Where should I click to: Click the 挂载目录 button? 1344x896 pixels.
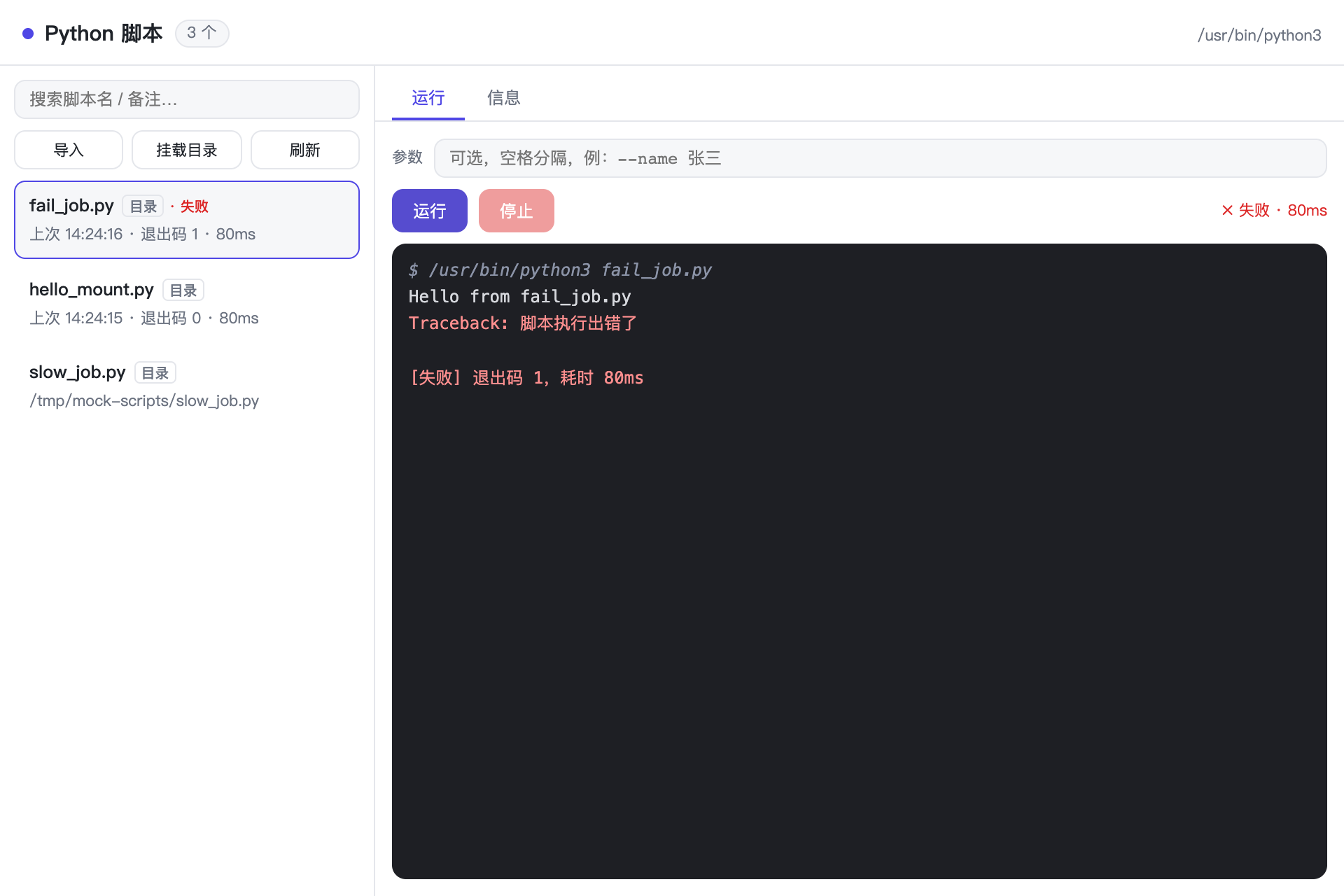coord(187,150)
